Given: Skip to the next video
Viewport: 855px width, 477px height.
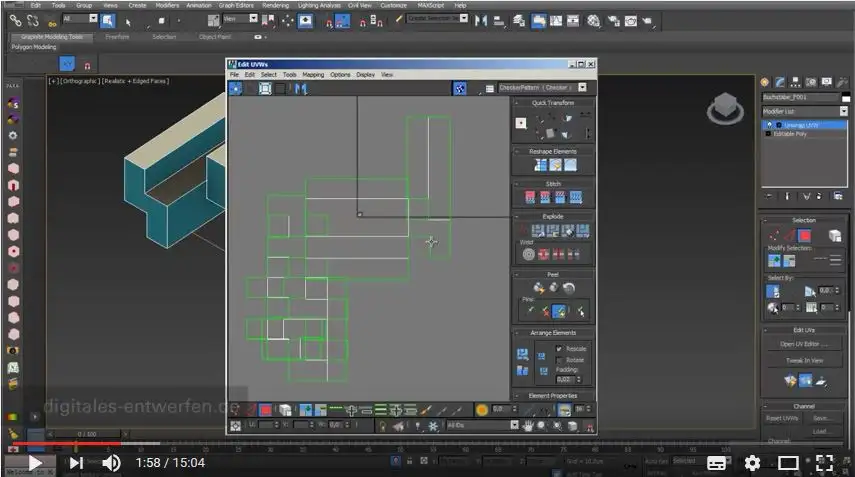Looking at the screenshot, I should [76, 463].
